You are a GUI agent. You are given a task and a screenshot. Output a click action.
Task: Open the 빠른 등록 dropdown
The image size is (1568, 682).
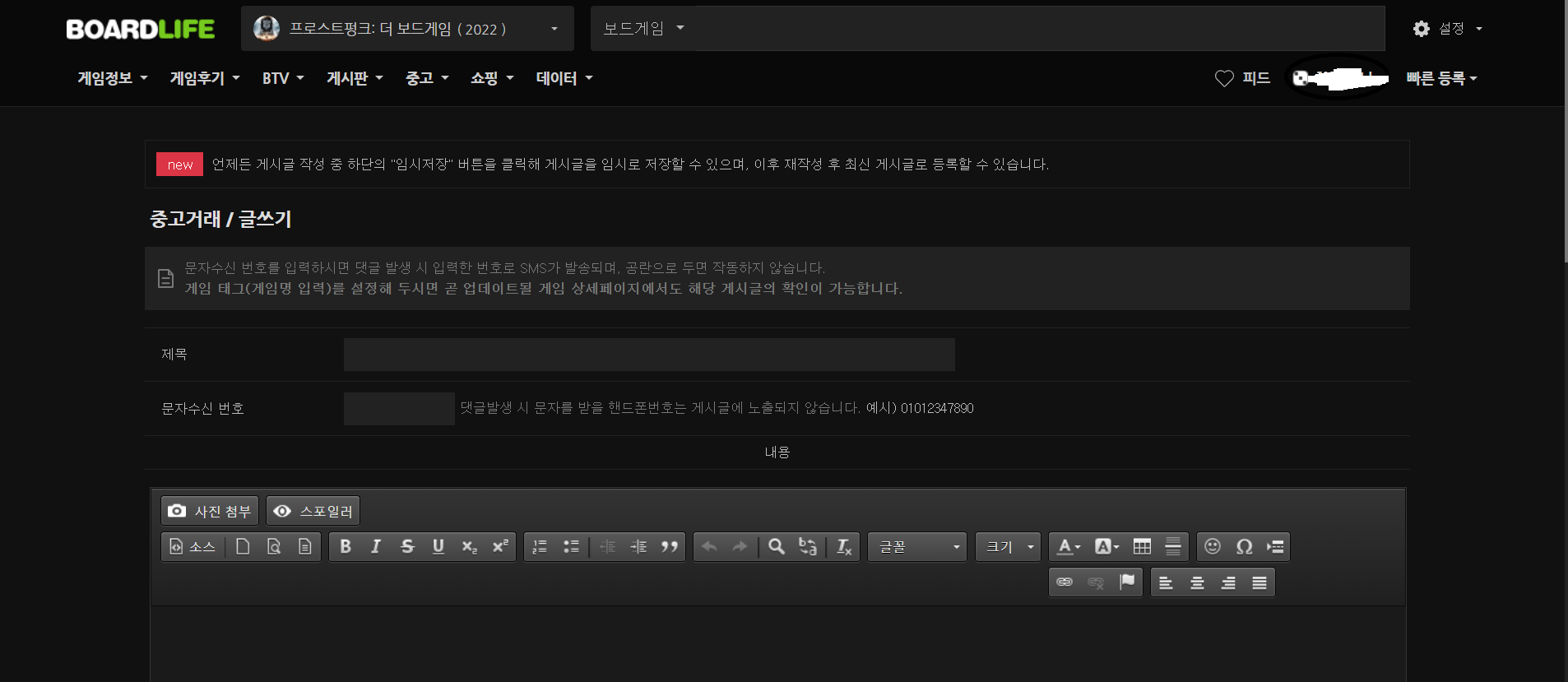coord(1441,78)
